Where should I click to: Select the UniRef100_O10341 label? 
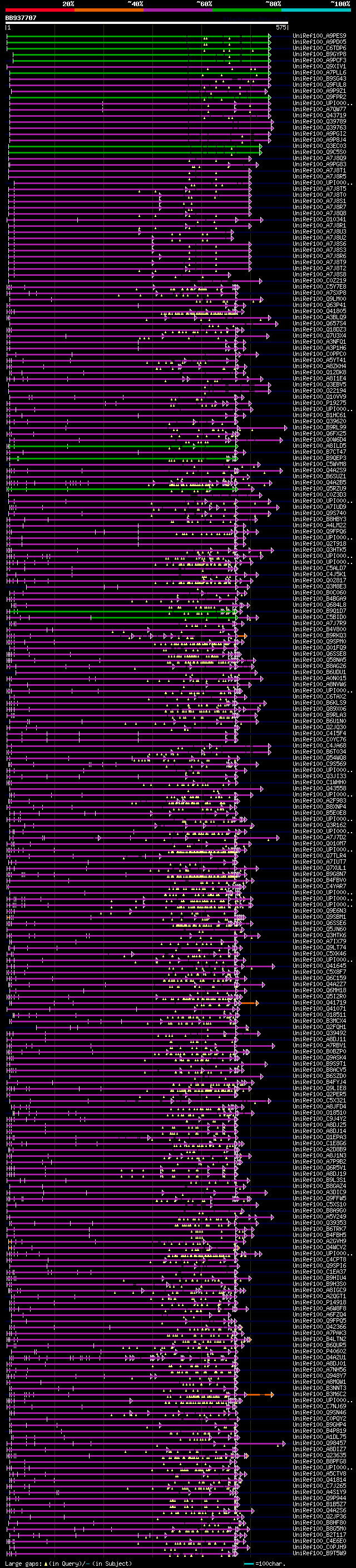pyautogui.click(x=319, y=219)
